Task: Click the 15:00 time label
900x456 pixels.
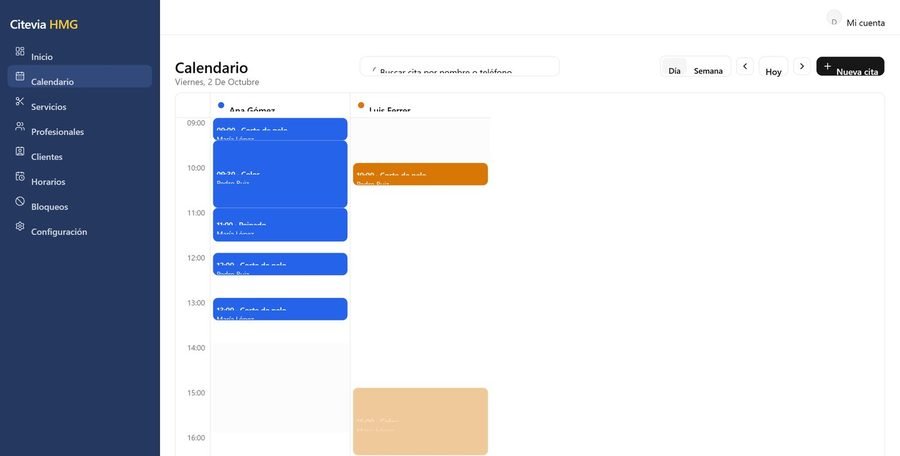Action: 196,393
